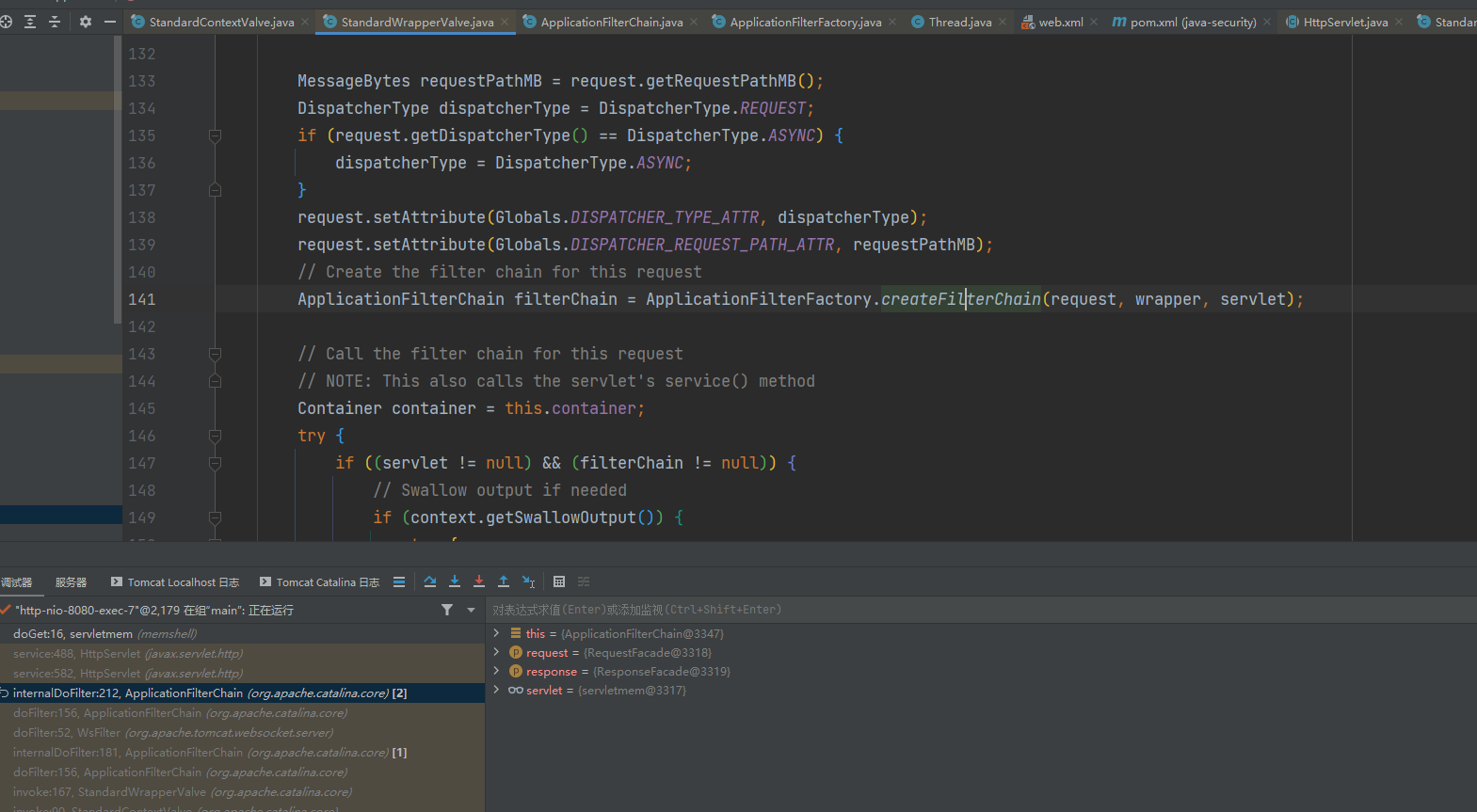
Task: Open Tomcat Localhost 日志 tab
Action: point(175,582)
